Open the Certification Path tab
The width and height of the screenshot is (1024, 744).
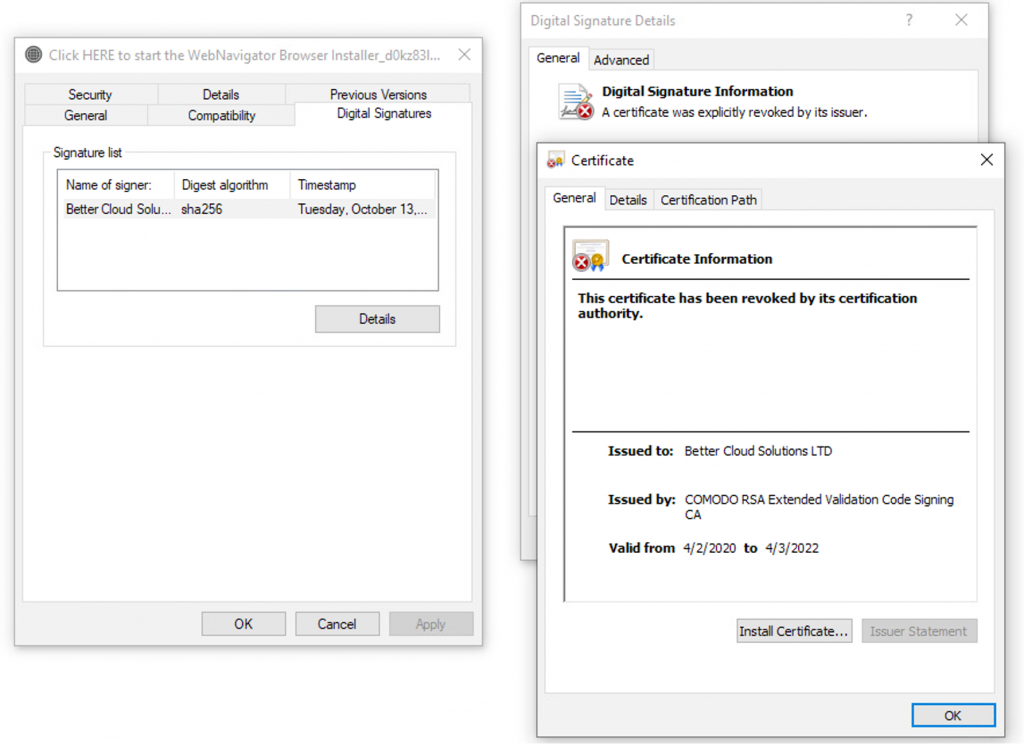708,200
